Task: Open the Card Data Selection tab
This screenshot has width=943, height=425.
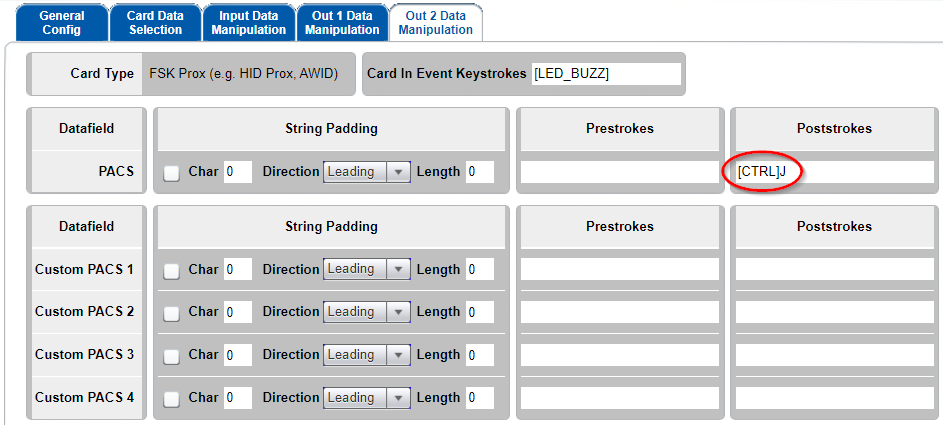Action: pyautogui.click(x=156, y=23)
